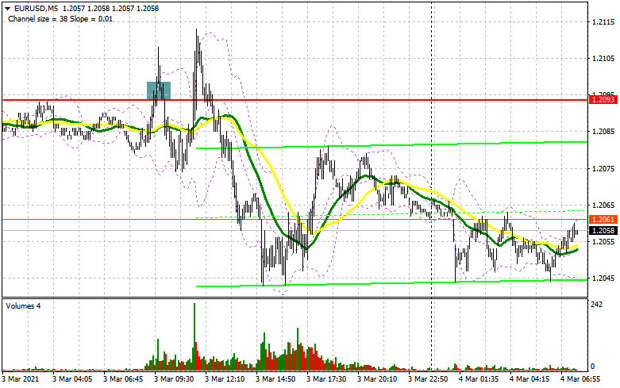Select the red horizontal line at 1.2093
Screen dimensions: 620x388
pos(295,100)
